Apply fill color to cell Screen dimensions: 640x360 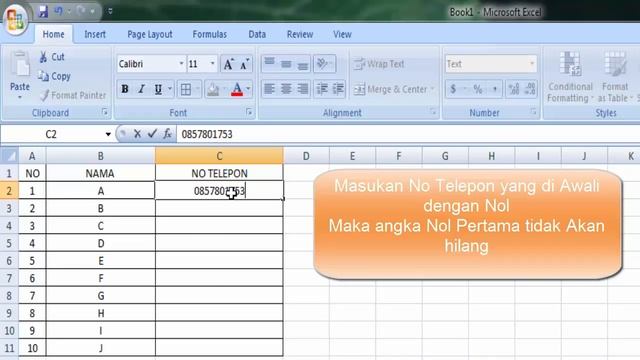coord(213,89)
